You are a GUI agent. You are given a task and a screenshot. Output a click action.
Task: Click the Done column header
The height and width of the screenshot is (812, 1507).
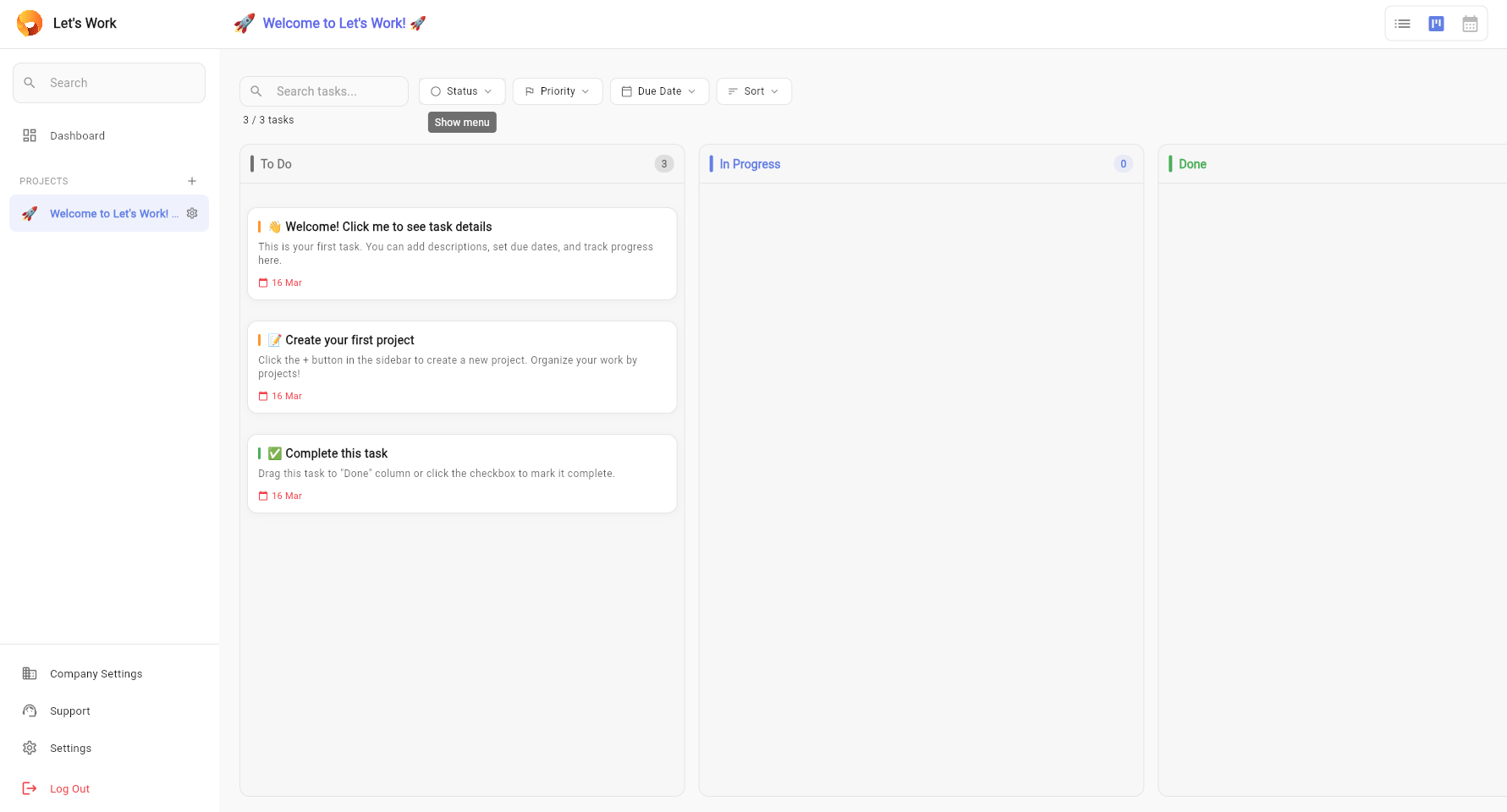pyautogui.click(x=1332, y=164)
